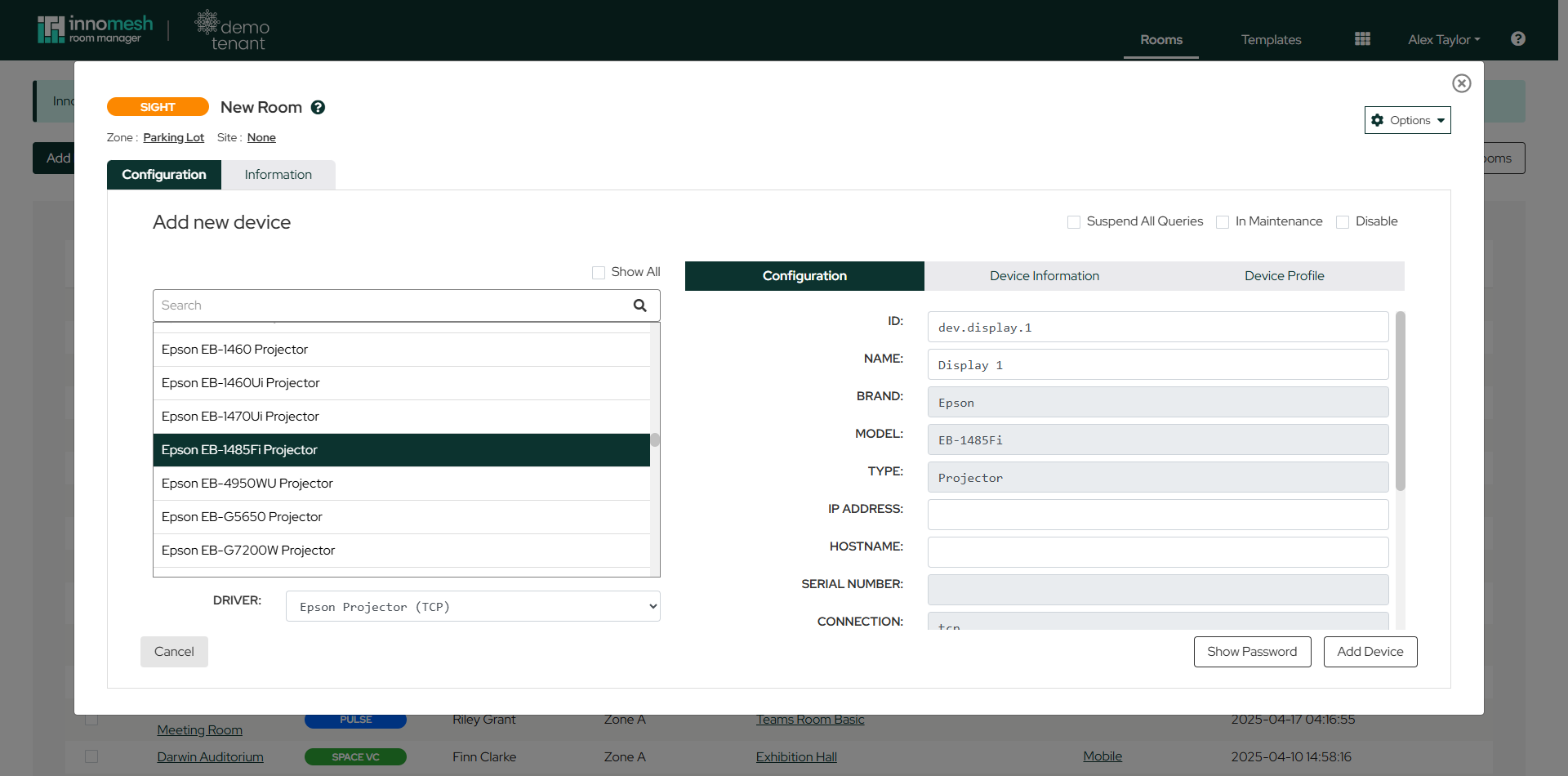Open Meeting Room link
This screenshot has width=1568, height=776.
click(200, 730)
